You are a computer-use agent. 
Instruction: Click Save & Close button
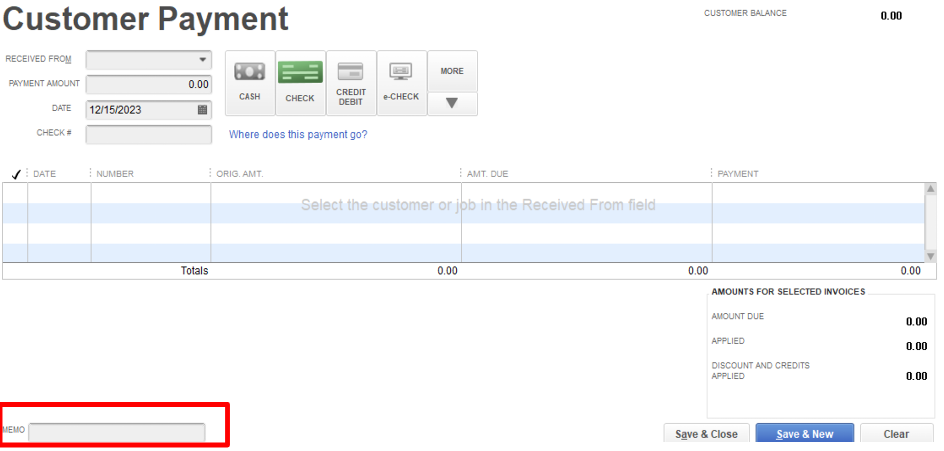click(x=706, y=434)
